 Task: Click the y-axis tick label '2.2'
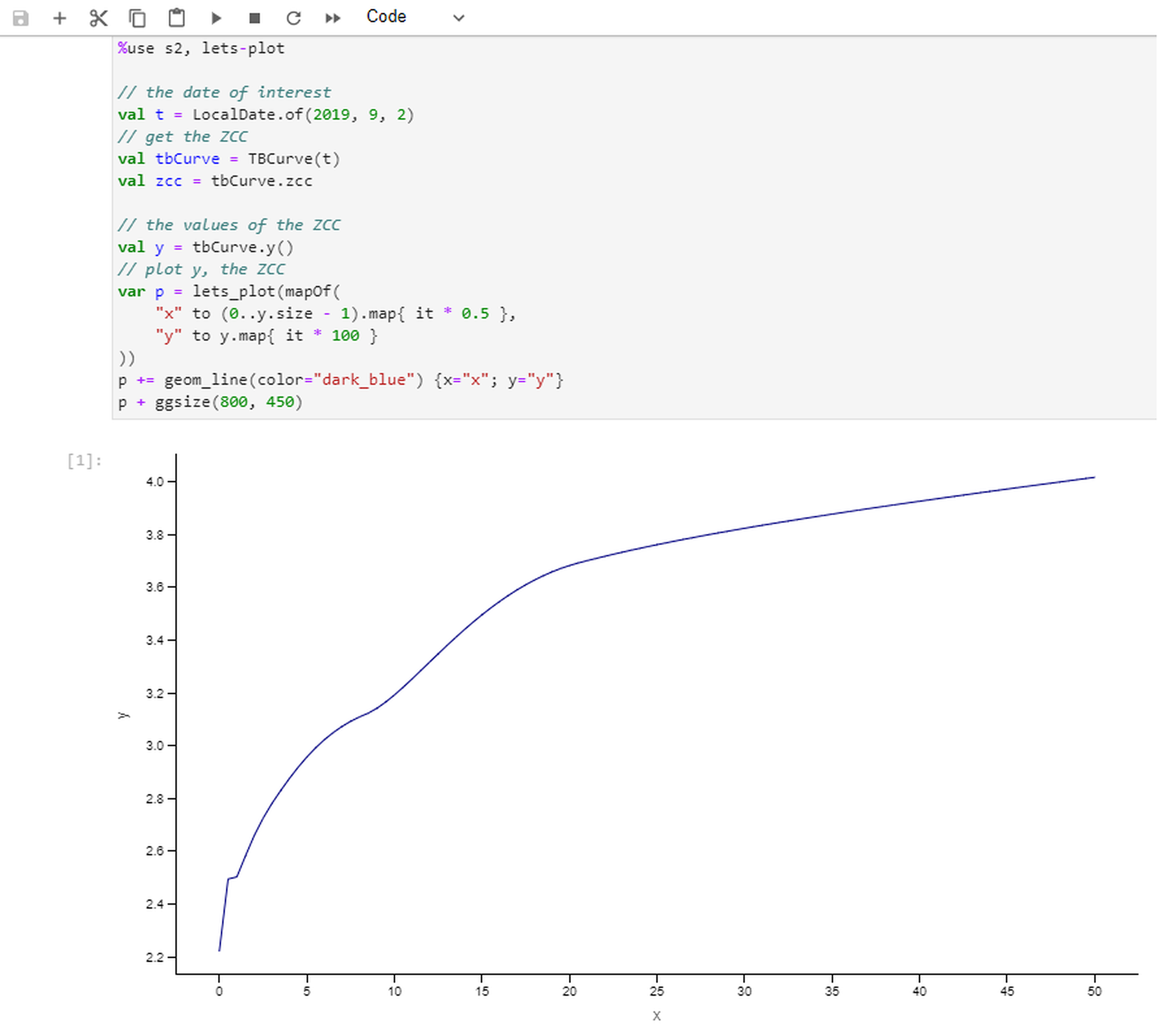click(x=154, y=957)
